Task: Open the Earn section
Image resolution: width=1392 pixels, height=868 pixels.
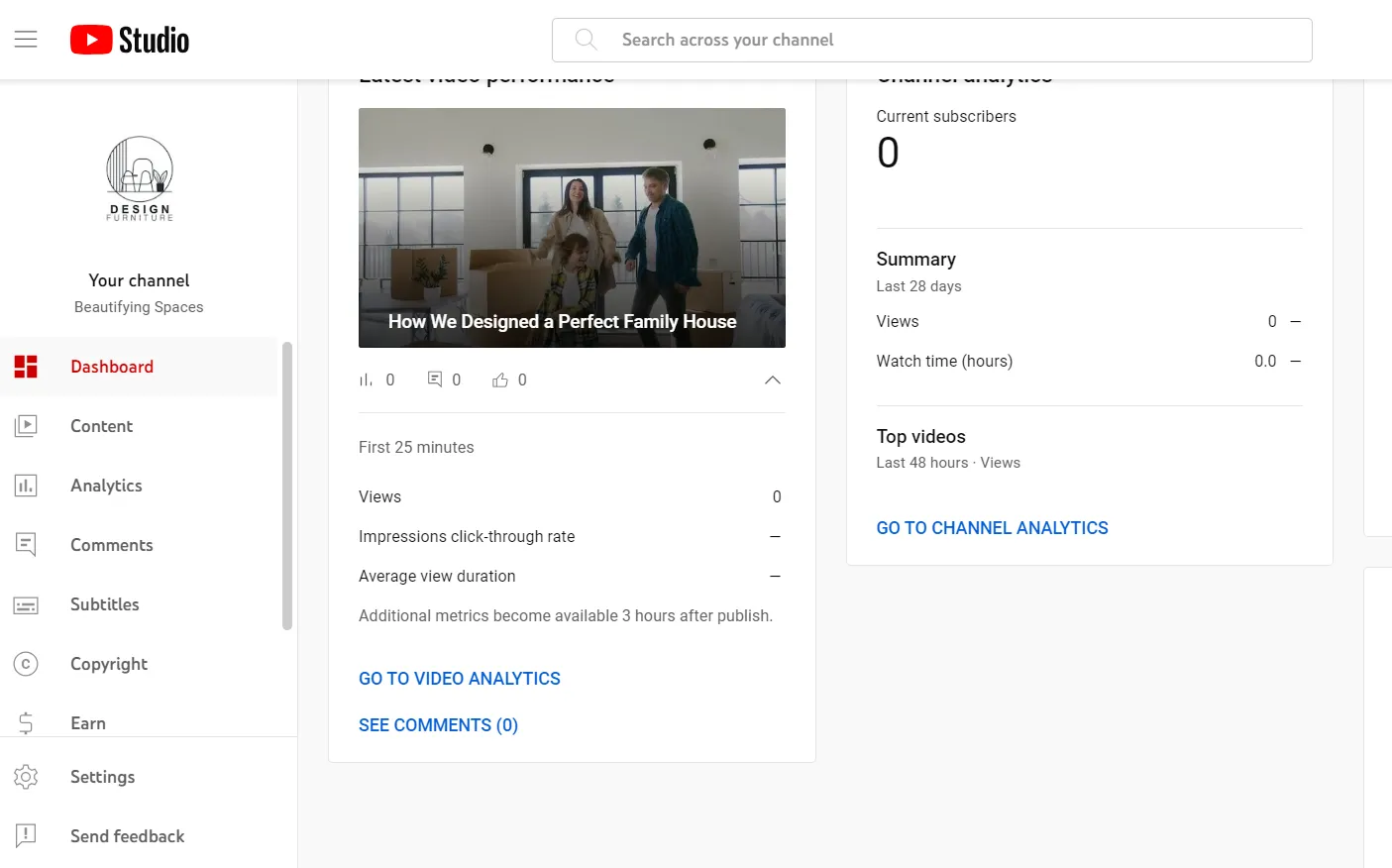Action: point(26,722)
